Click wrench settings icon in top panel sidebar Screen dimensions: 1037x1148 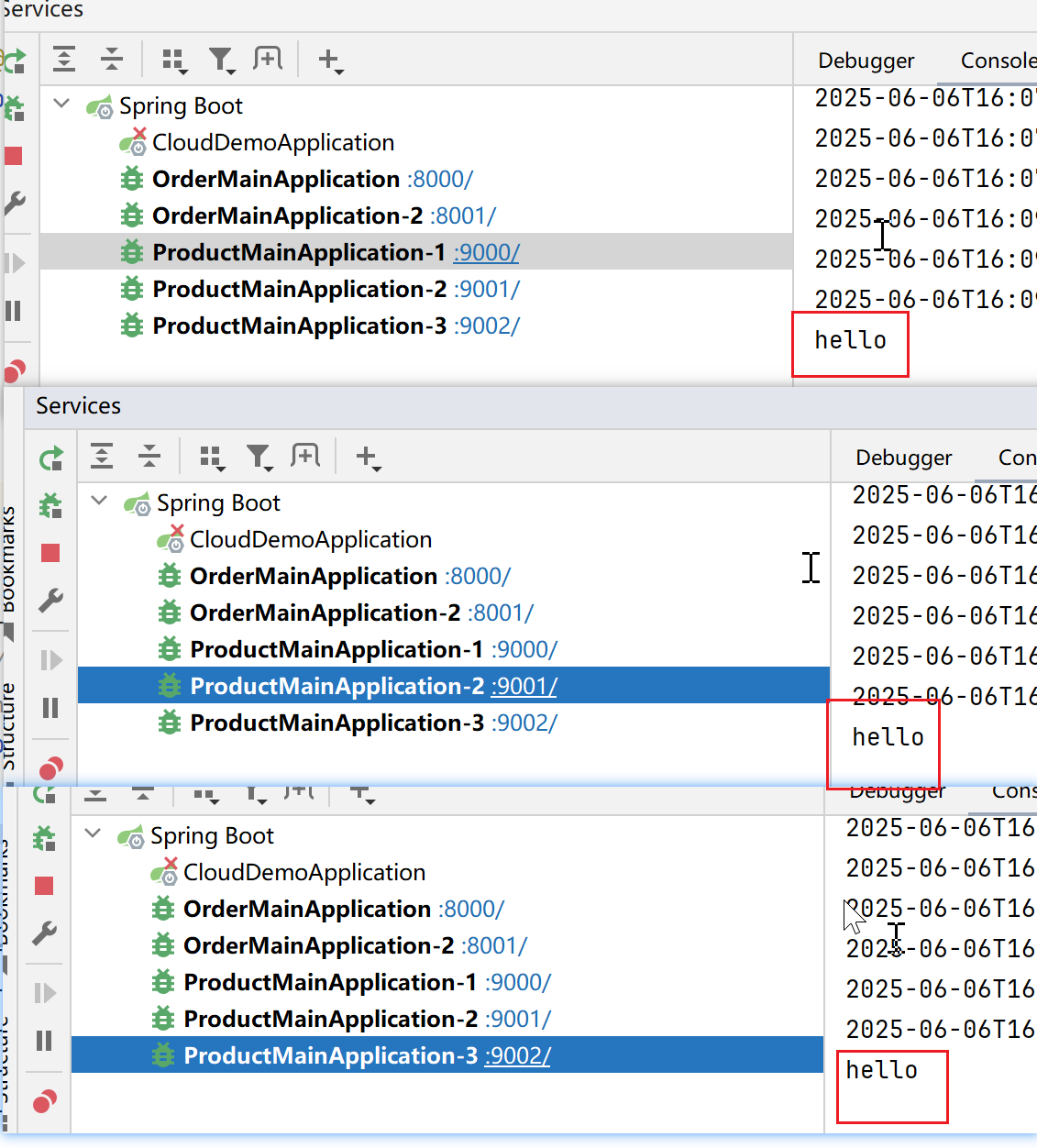15,203
